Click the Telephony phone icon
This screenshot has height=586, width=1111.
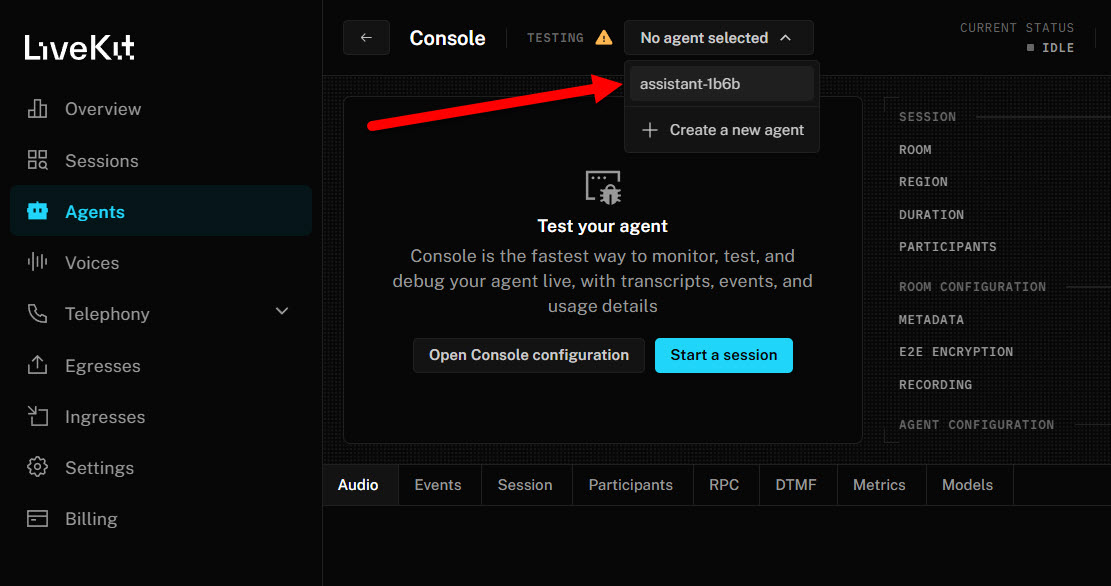click(x=38, y=313)
